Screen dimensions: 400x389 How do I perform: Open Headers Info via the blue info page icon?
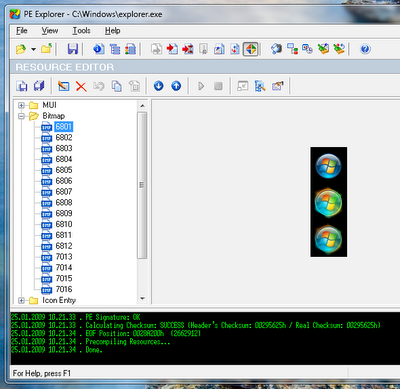(99, 49)
